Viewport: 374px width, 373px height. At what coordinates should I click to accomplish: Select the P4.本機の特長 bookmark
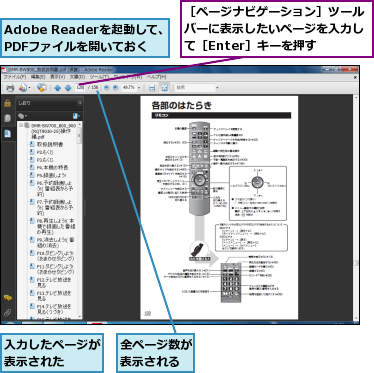[x=52, y=168]
